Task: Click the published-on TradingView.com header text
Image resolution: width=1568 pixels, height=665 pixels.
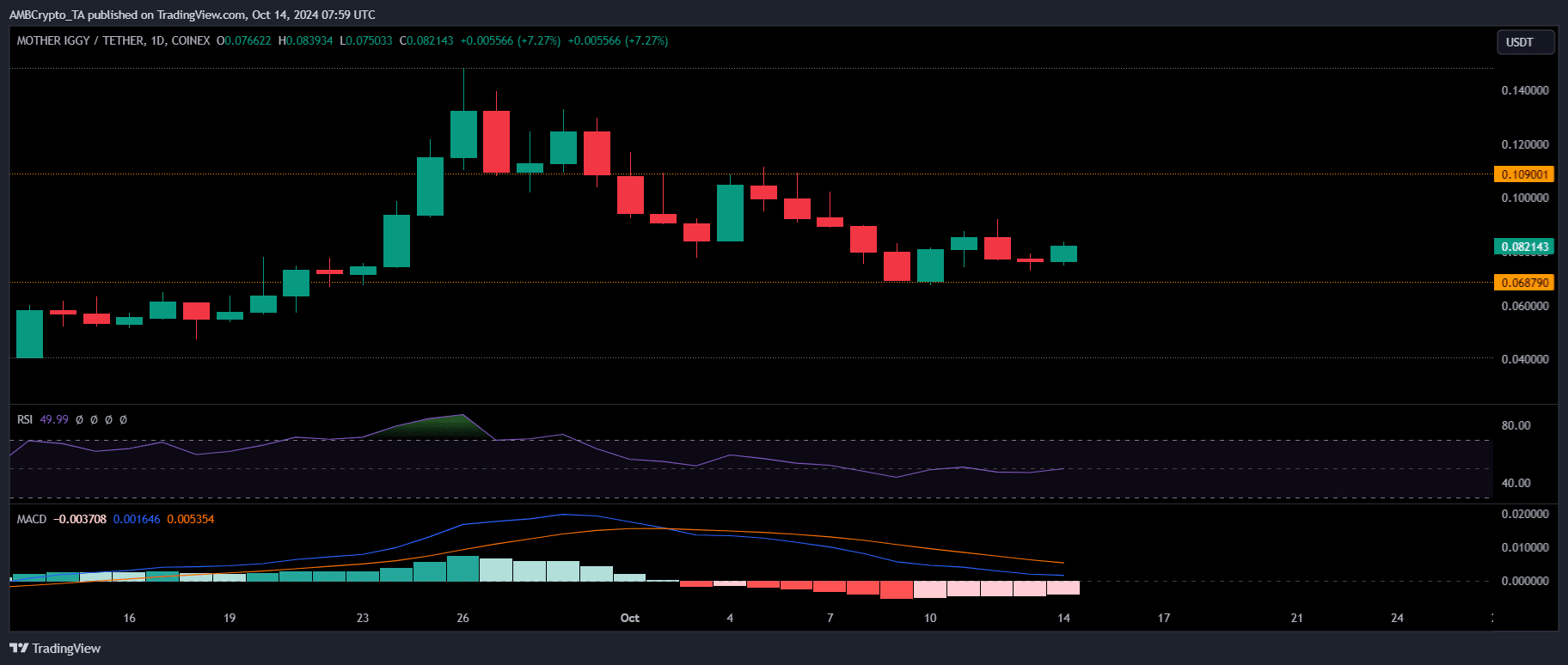Action: (192, 15)
